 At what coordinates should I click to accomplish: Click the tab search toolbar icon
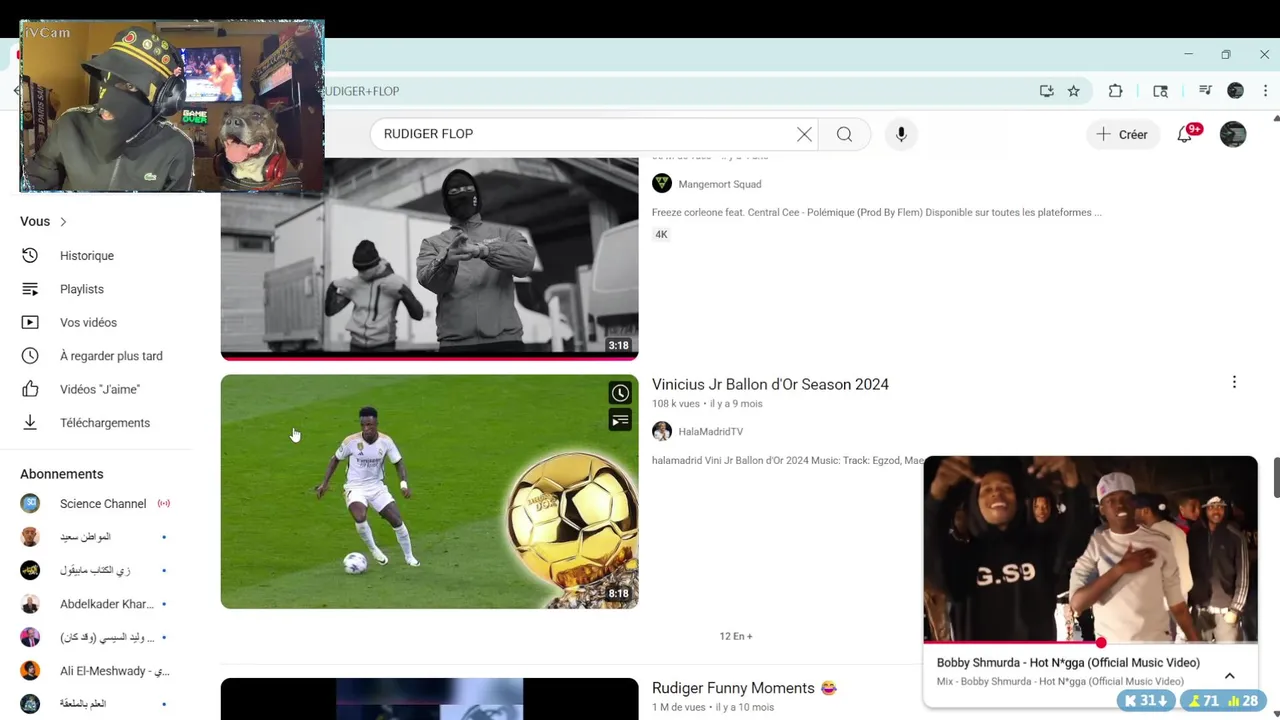pyautogui.click(x=1161, y=91)
